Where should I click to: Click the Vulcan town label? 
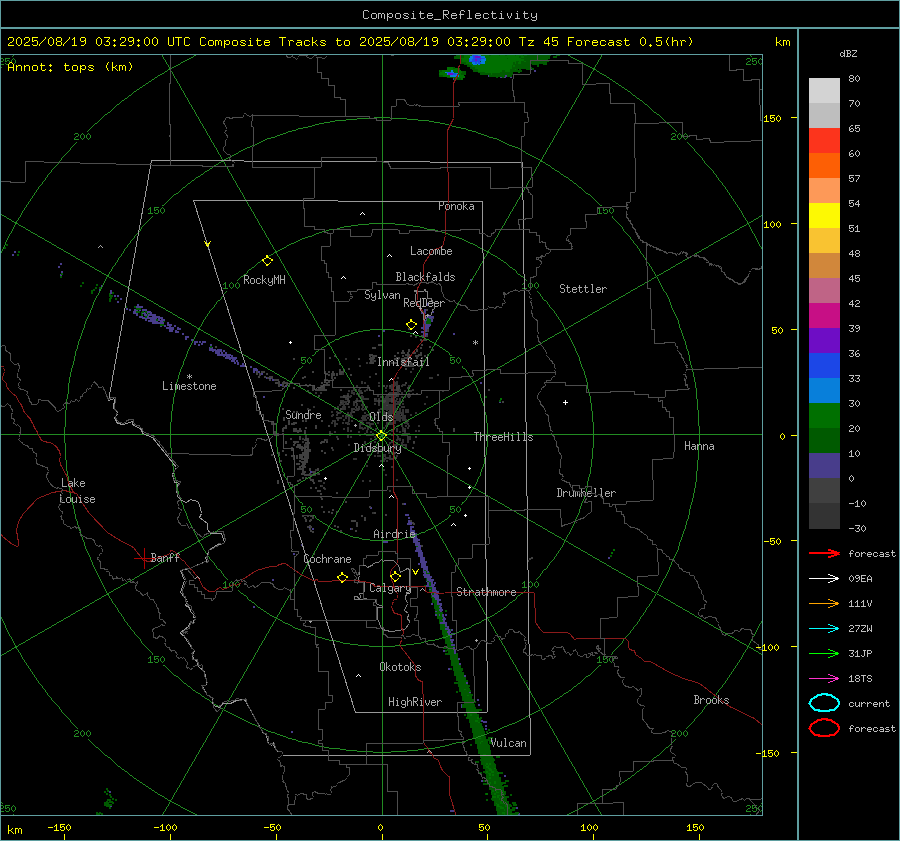tap(508, 743)
